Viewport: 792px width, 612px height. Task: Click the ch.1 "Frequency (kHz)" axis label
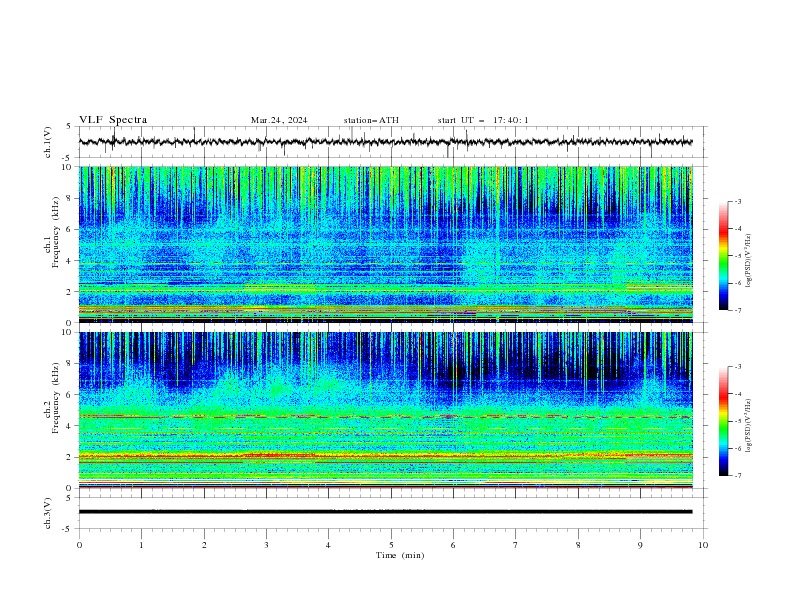coord(56,233)
